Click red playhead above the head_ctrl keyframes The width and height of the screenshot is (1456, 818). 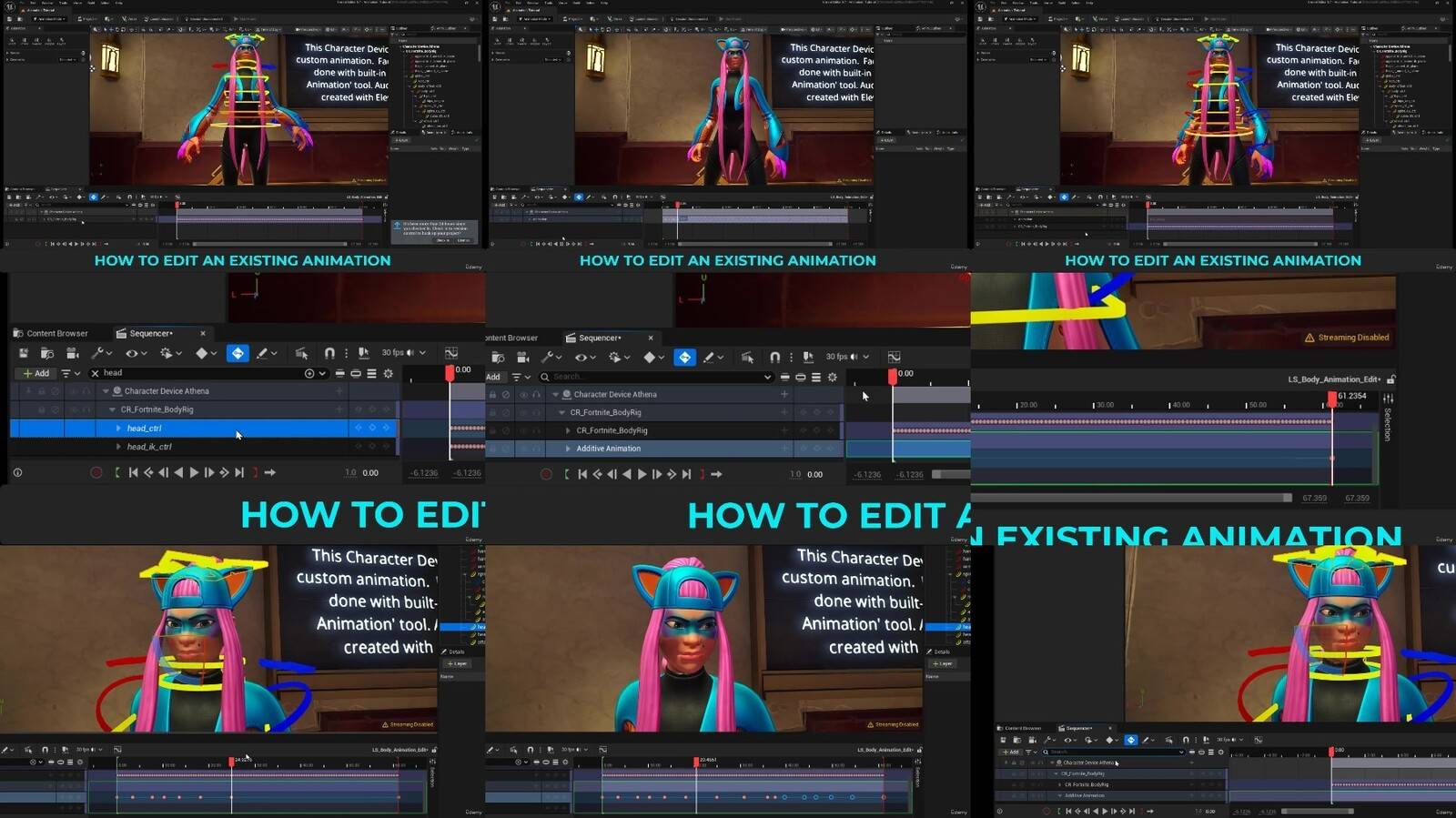[450, 373]
